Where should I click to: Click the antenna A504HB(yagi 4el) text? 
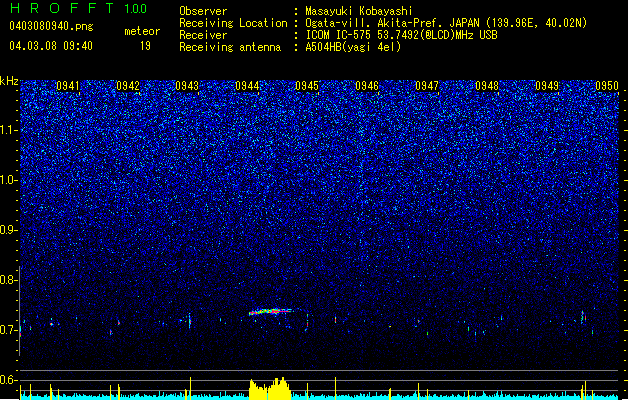tap(353, 47)
